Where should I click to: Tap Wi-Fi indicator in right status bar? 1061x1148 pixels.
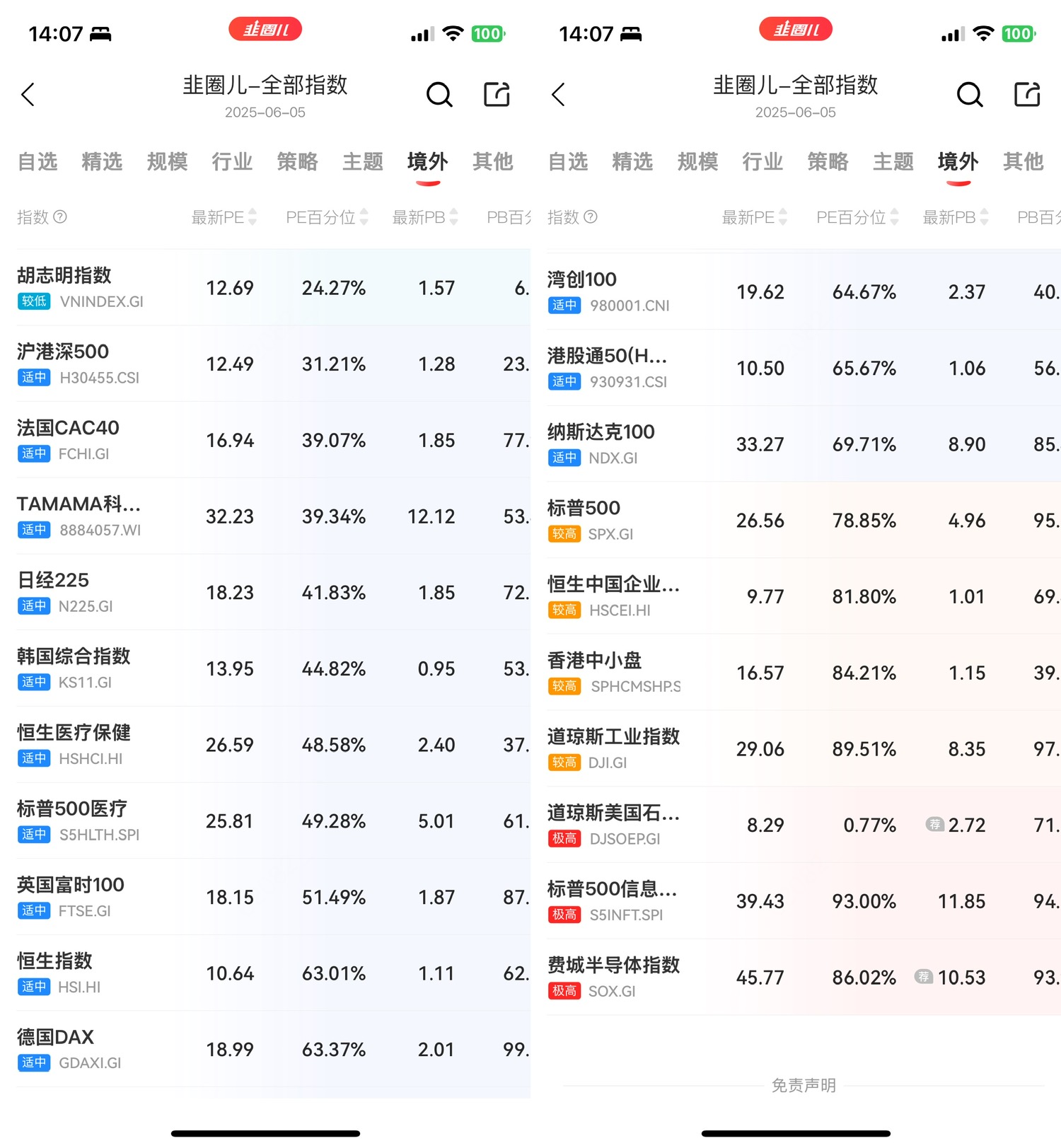point(983,33)
